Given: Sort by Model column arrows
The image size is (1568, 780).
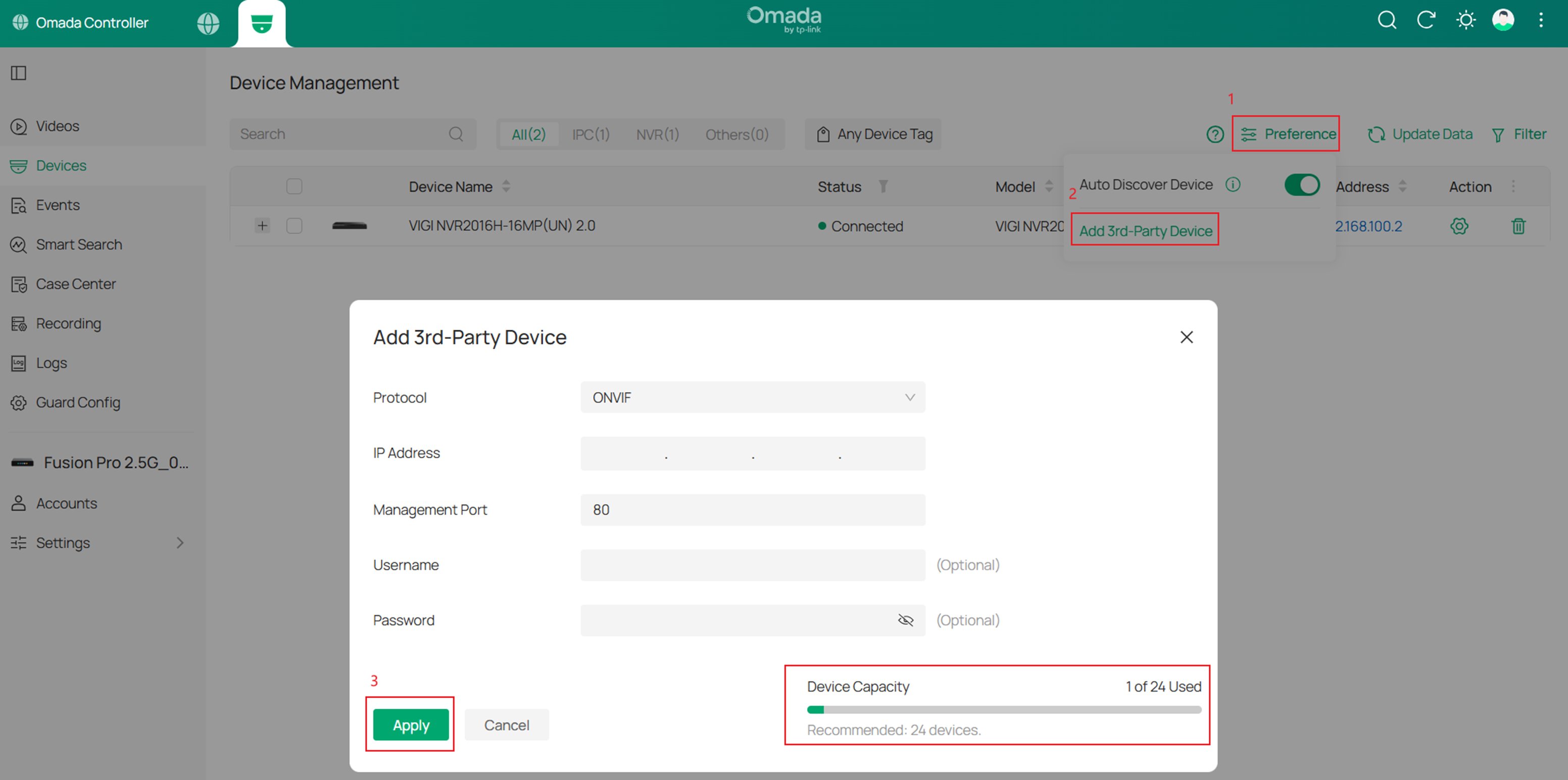Looking at the screenshot, I should click(1049, 186).
